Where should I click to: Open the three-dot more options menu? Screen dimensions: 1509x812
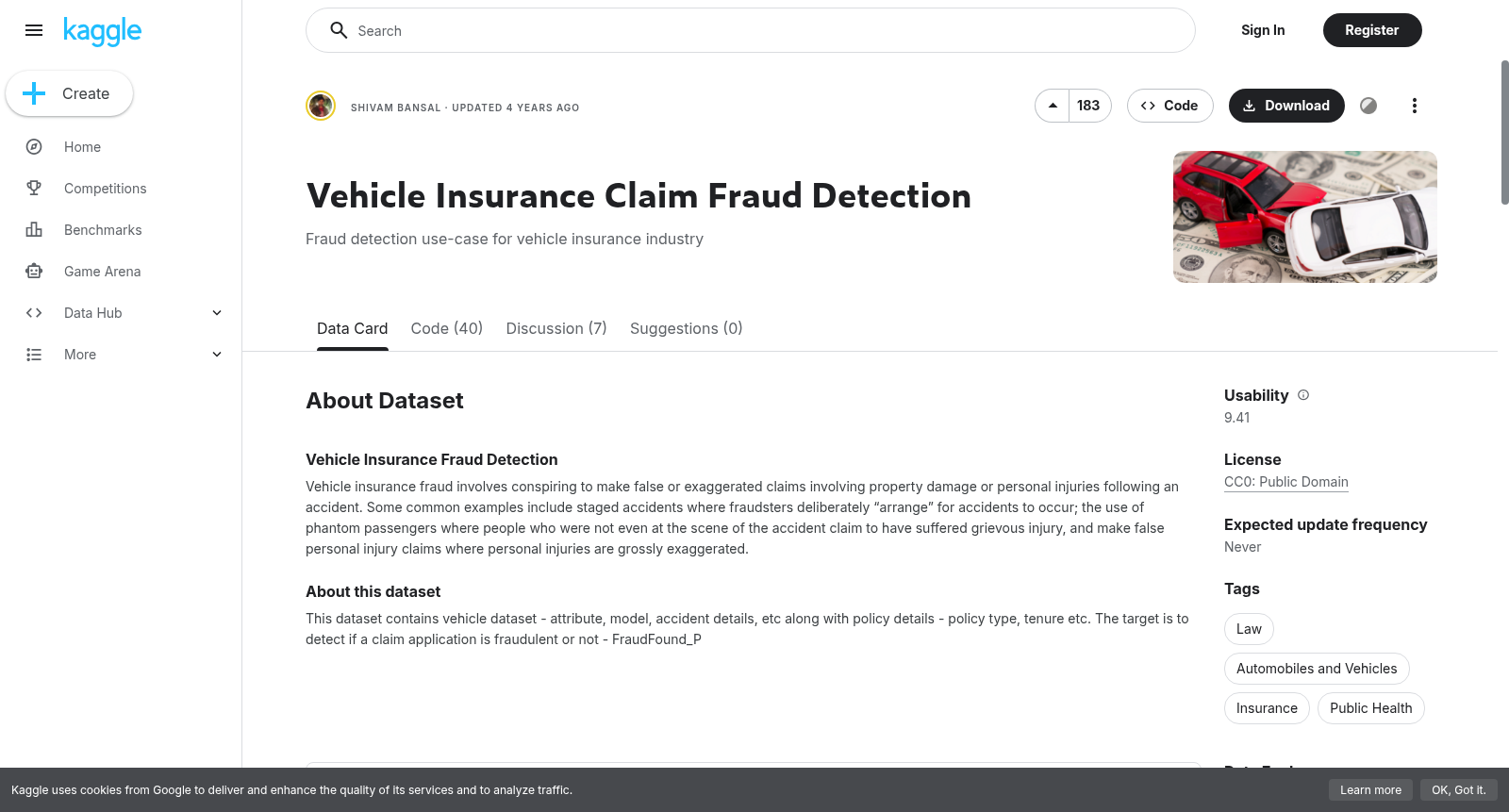[x=1414, y=106]
